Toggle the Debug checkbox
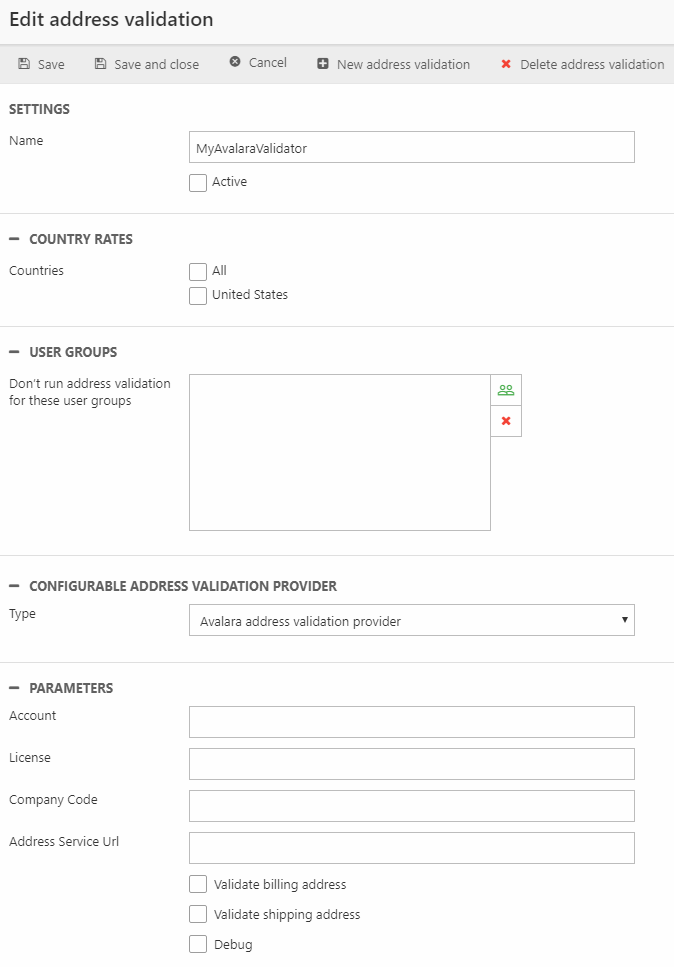Viewport: 674px width, 967px height. tap(198, 945)
